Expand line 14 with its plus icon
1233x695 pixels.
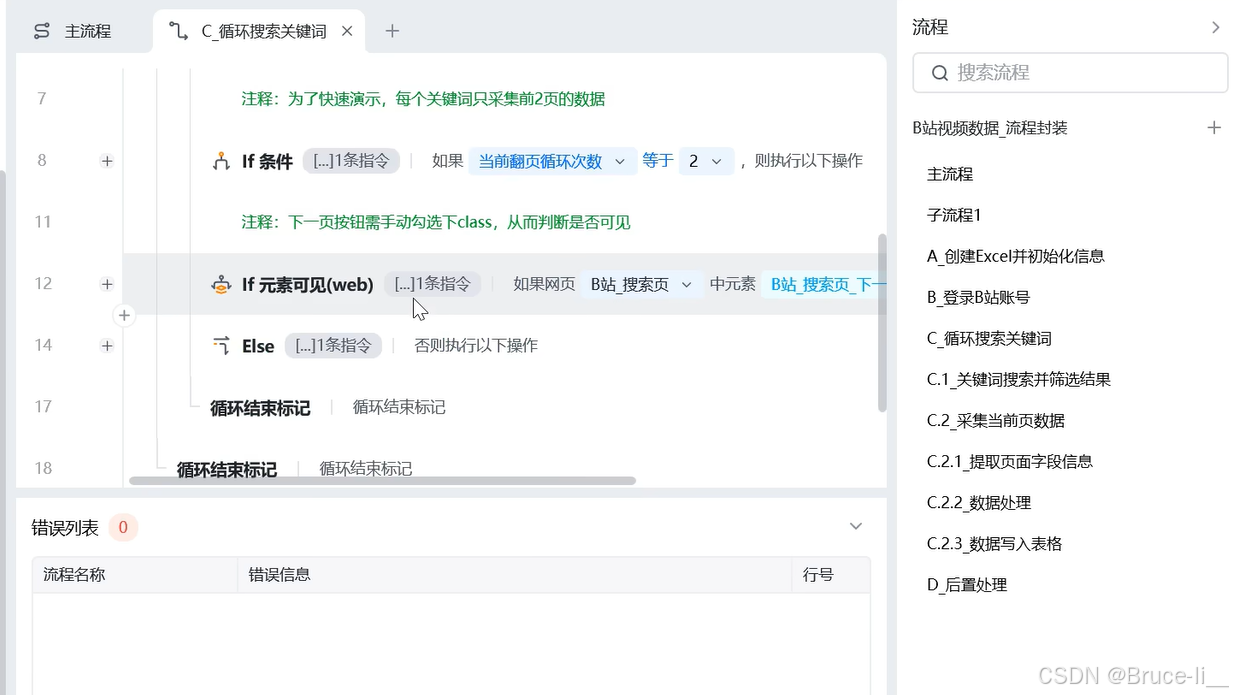click(107, 345)
